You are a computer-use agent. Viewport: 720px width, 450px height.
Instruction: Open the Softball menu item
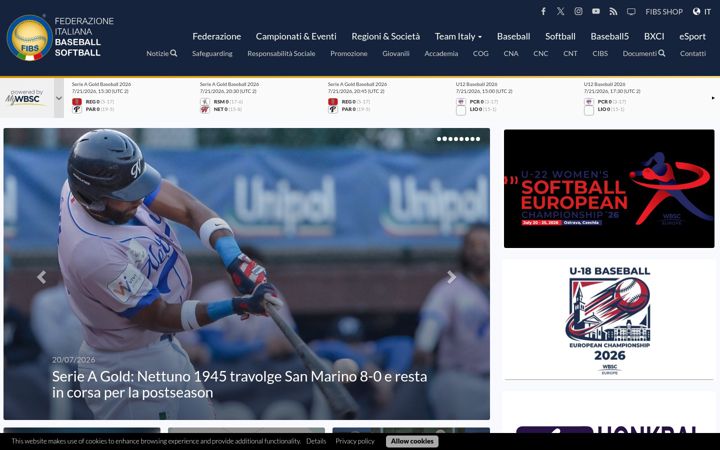click(560, 36)
